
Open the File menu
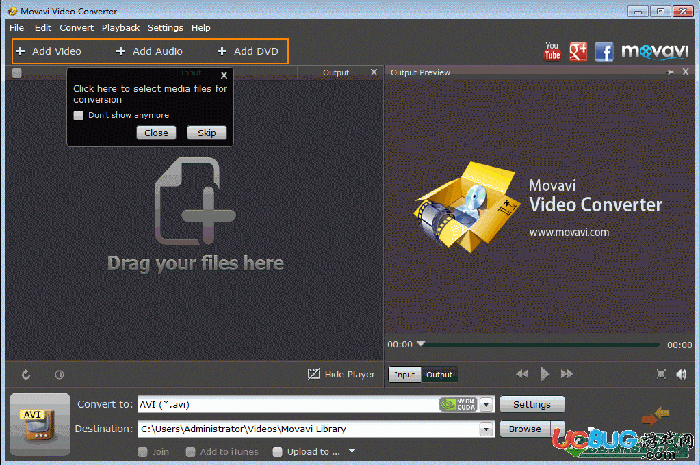(x=17, y=28)
